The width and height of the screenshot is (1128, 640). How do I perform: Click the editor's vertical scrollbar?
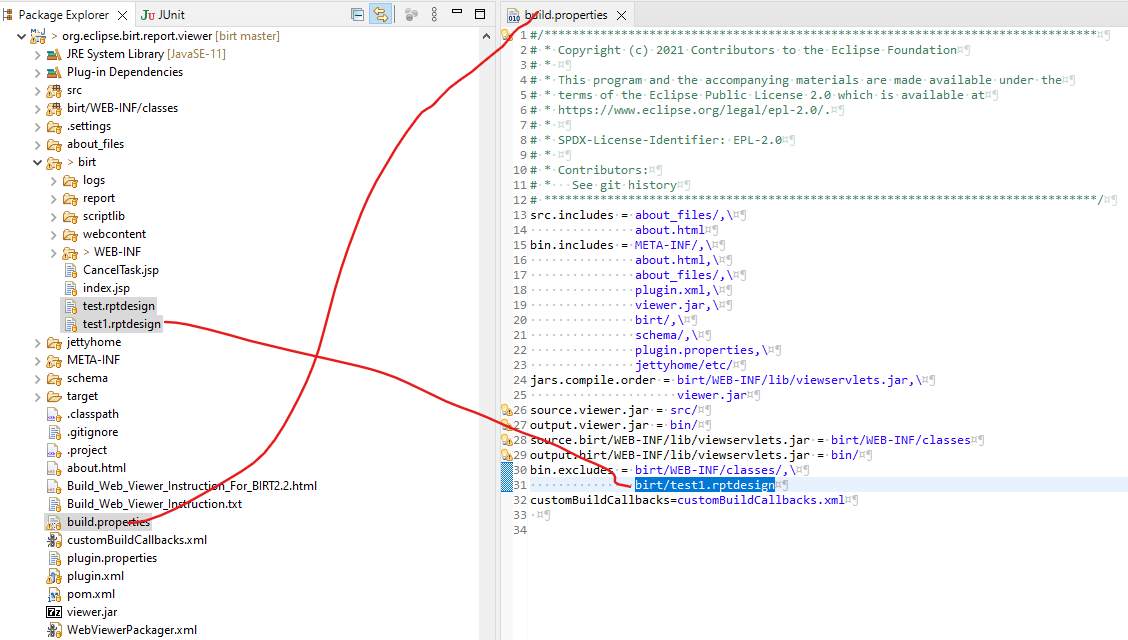pos(1122,100)
